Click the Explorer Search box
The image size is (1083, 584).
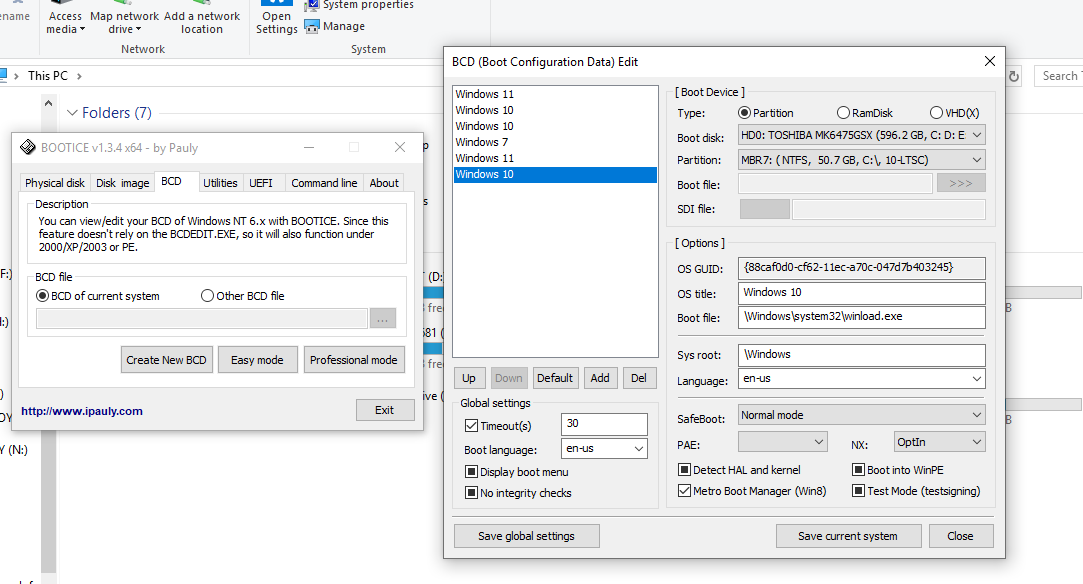[1058, 76]
